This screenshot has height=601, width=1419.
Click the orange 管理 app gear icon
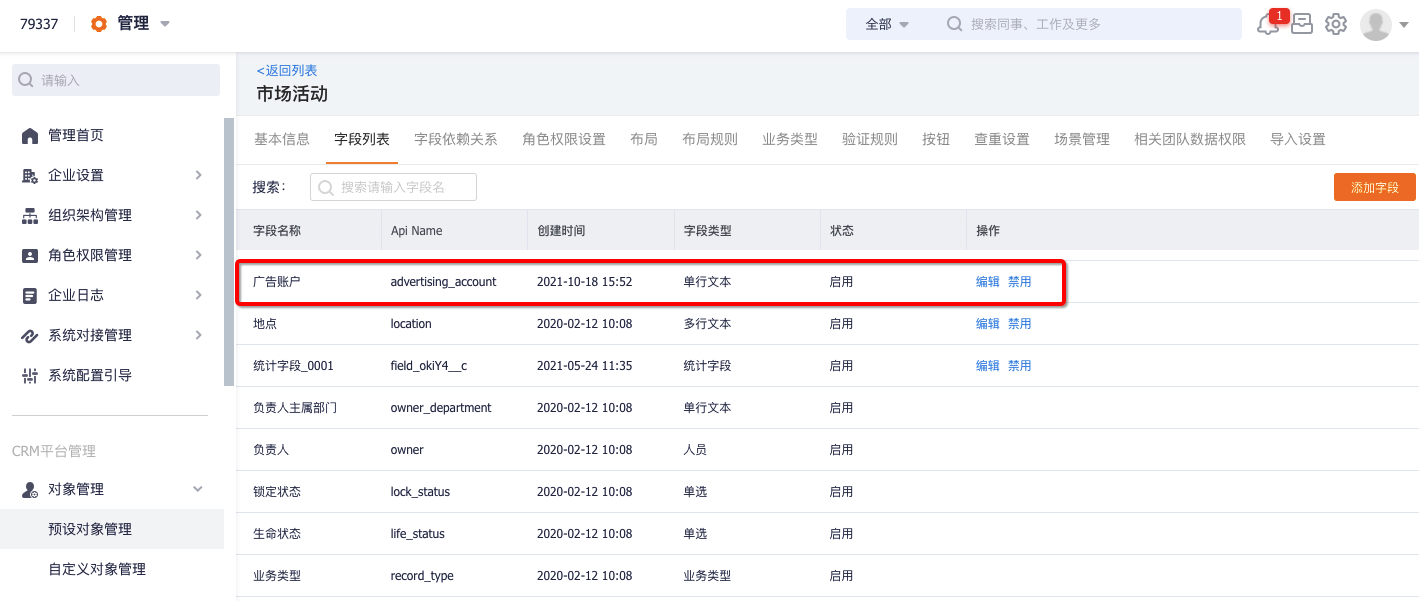[x=99, y=24]
